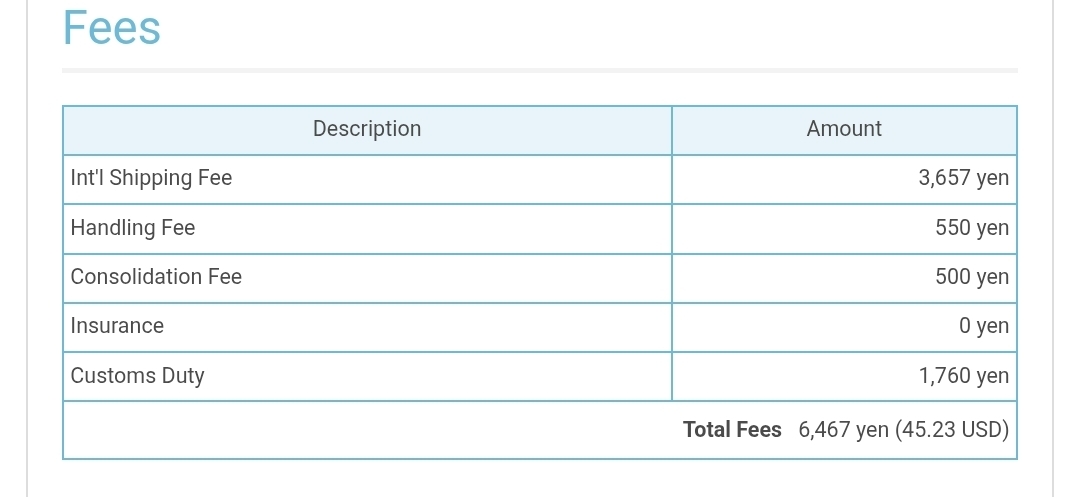The image size is (1080, 497).
Task: Click the Fees section heading
Action: [x=112, y=28]
